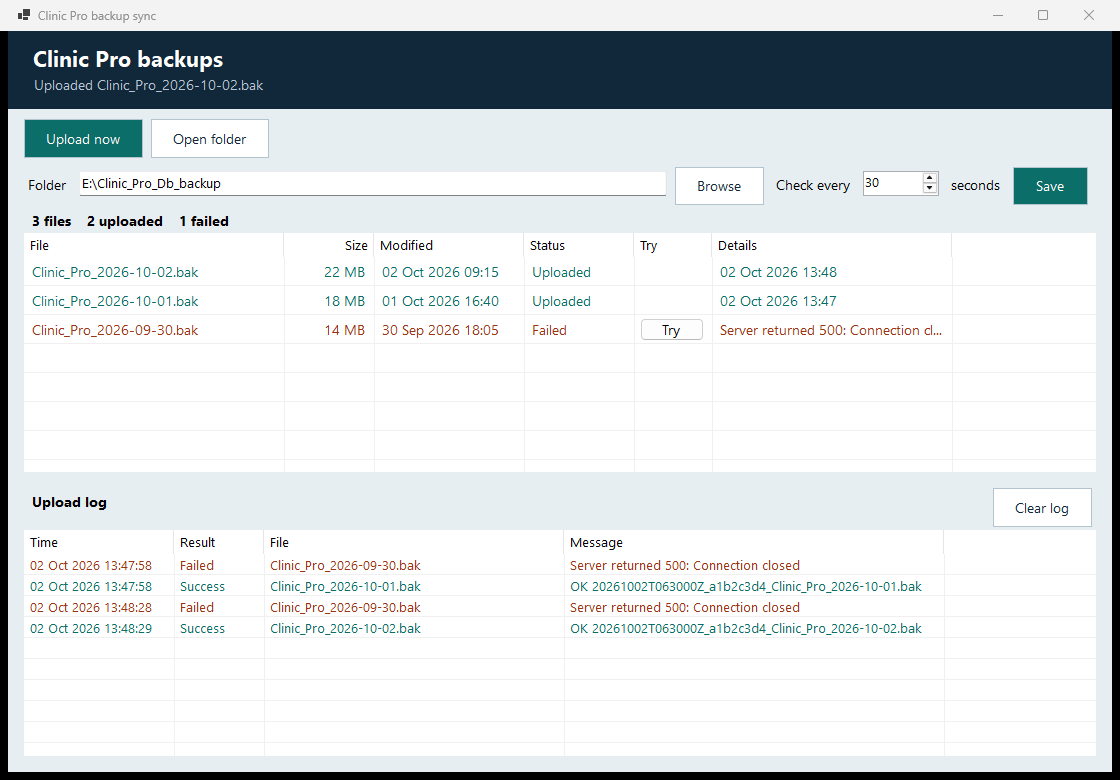
Task: Sort the file list by Status column
Action: 579,245
